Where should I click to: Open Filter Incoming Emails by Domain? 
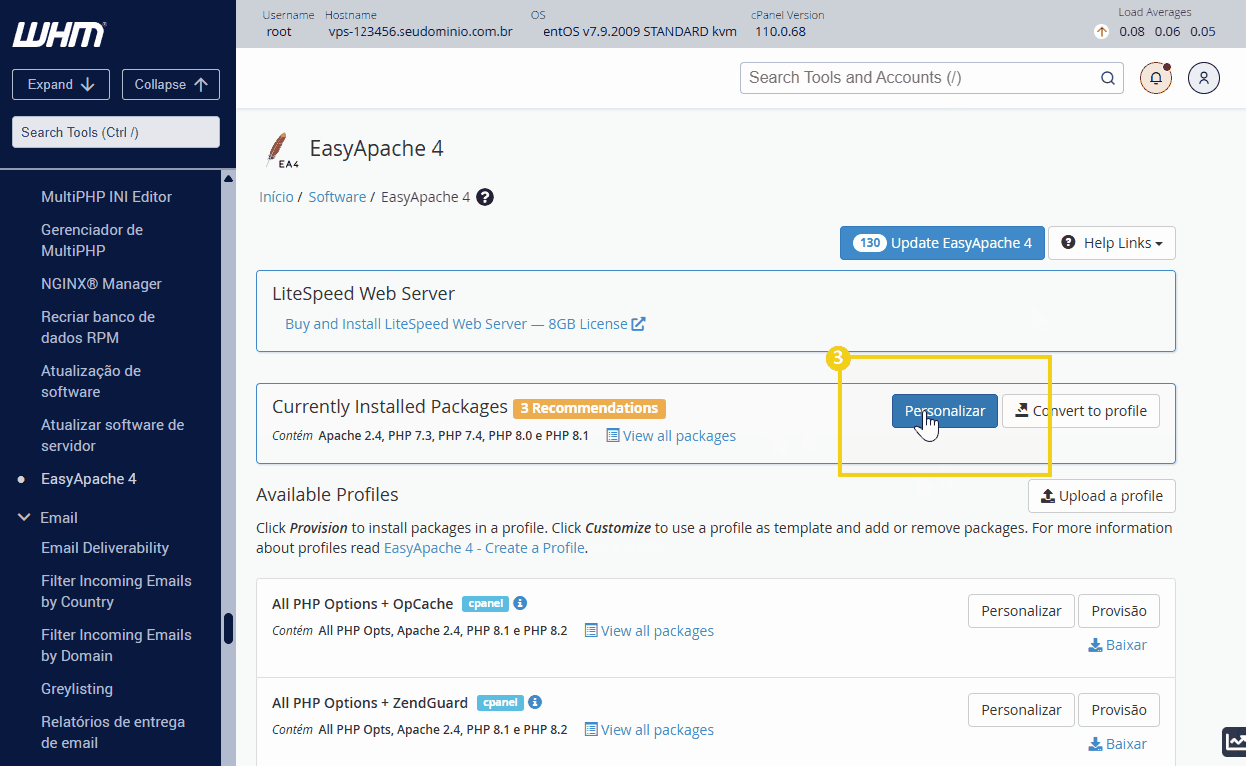tap(116, 645)
